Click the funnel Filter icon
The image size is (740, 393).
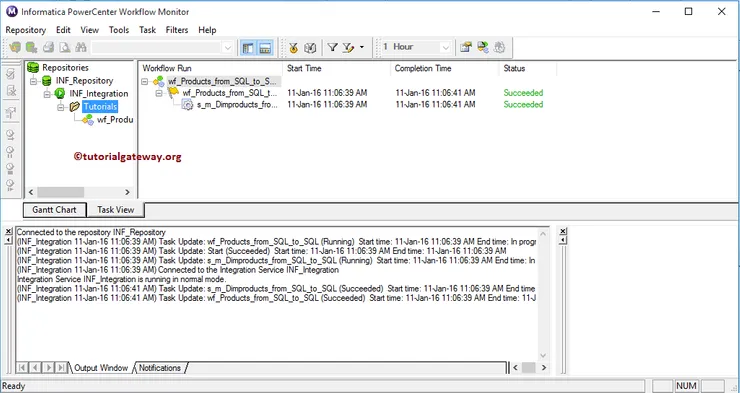point(333,47)
